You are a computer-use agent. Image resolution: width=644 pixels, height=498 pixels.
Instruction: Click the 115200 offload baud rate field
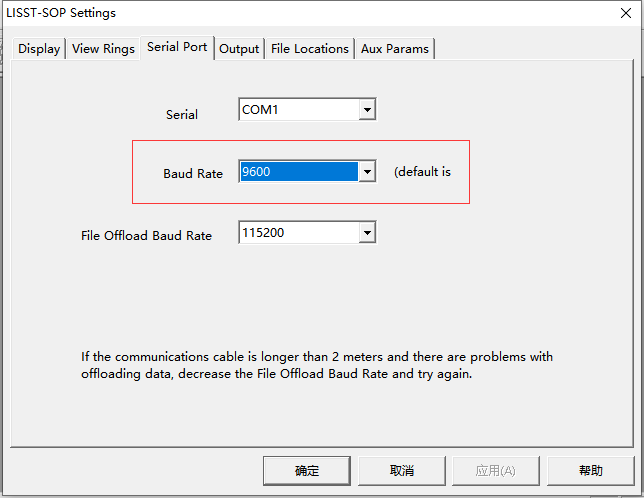(299, 233)
